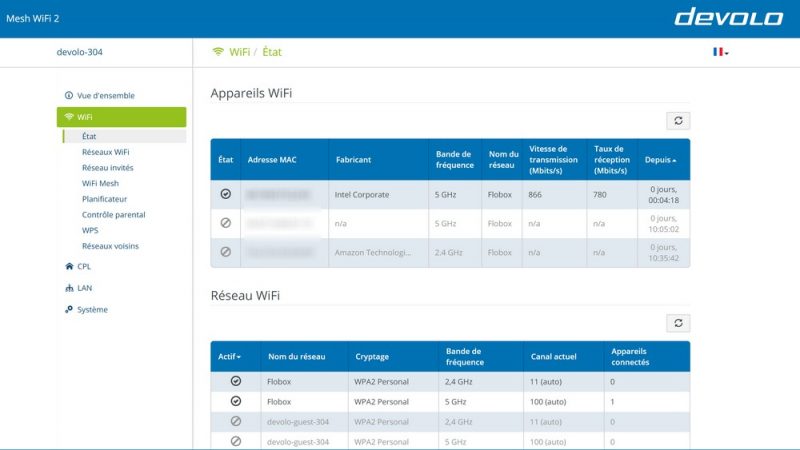Open Contrôle parental settings
800x450 pixels.
tap(113, 215)
